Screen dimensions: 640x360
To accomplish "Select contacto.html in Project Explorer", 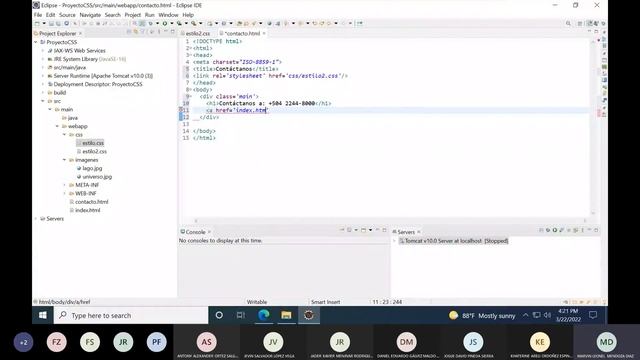I will 91,202.
